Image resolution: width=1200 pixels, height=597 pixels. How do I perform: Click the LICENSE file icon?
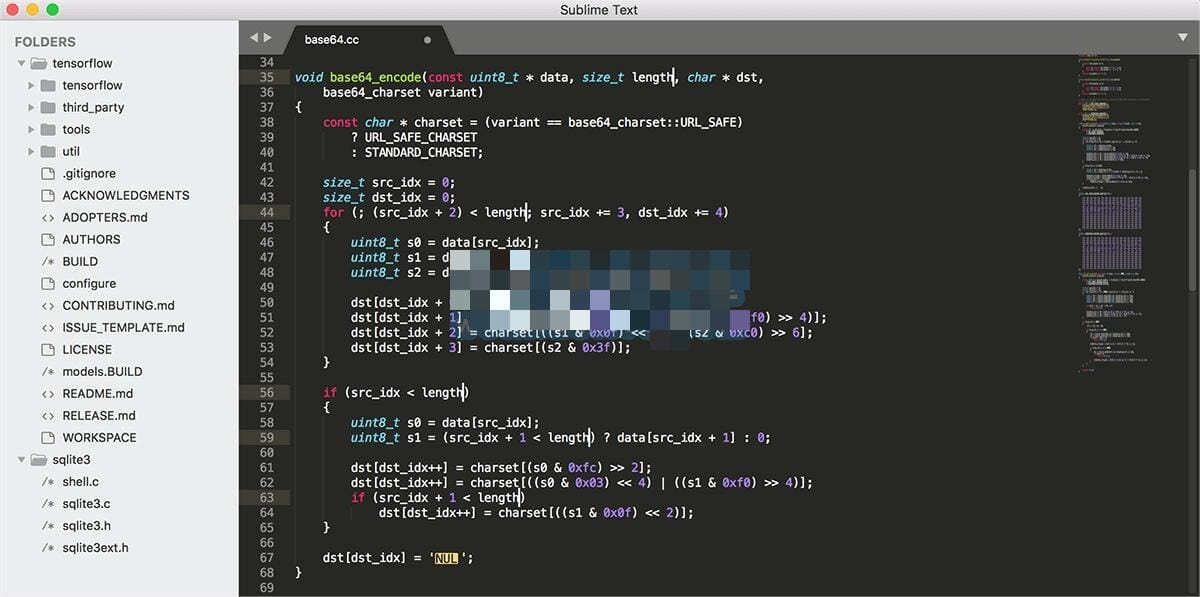[x=47, y=349]
